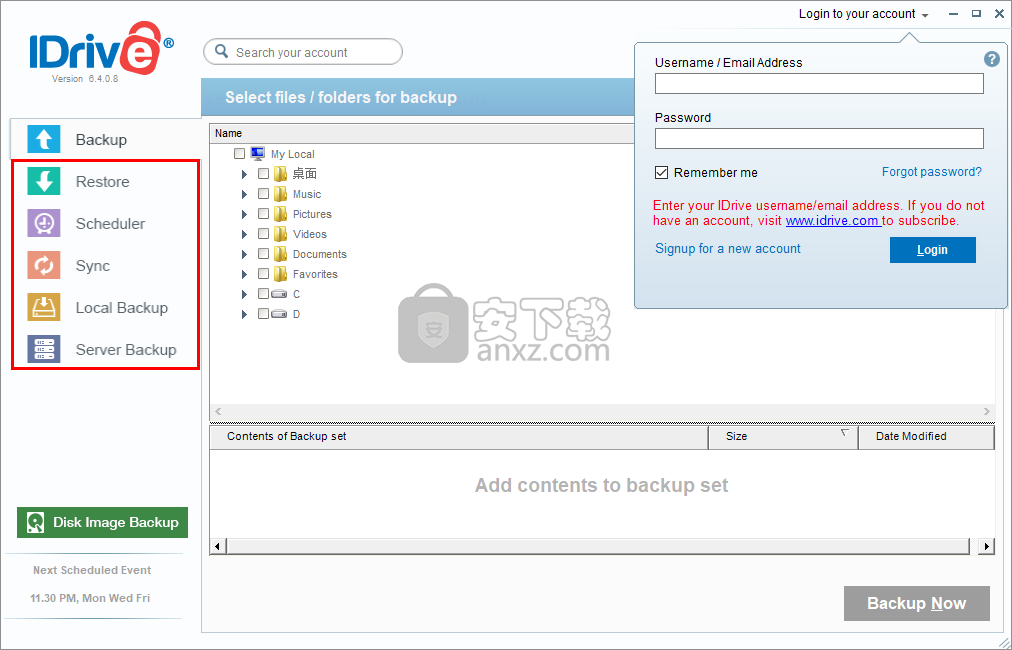Screen dimensions: 1012x650
Task: Click the bottom scrollbar right arrow
Action: pos(986,547)
